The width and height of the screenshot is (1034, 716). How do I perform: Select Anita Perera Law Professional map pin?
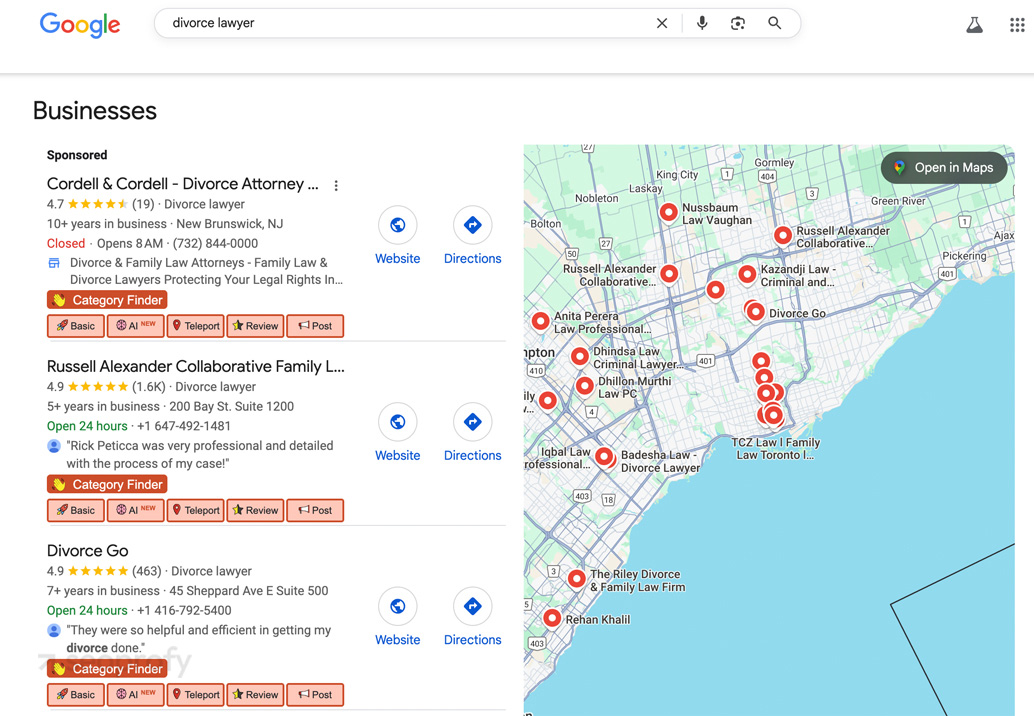pyautogui.click(x=541, y=321)
